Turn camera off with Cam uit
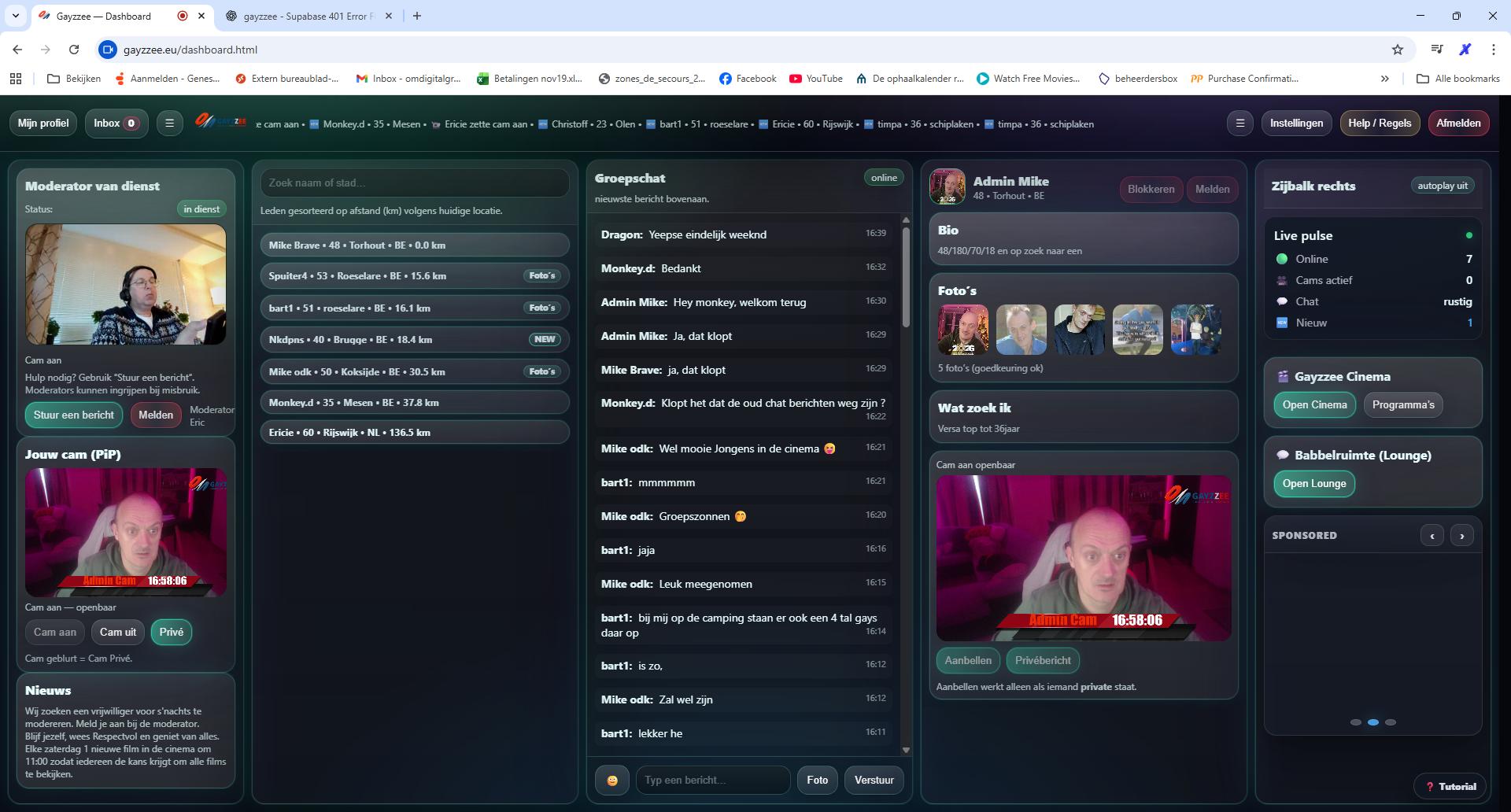 pos(117,633)
